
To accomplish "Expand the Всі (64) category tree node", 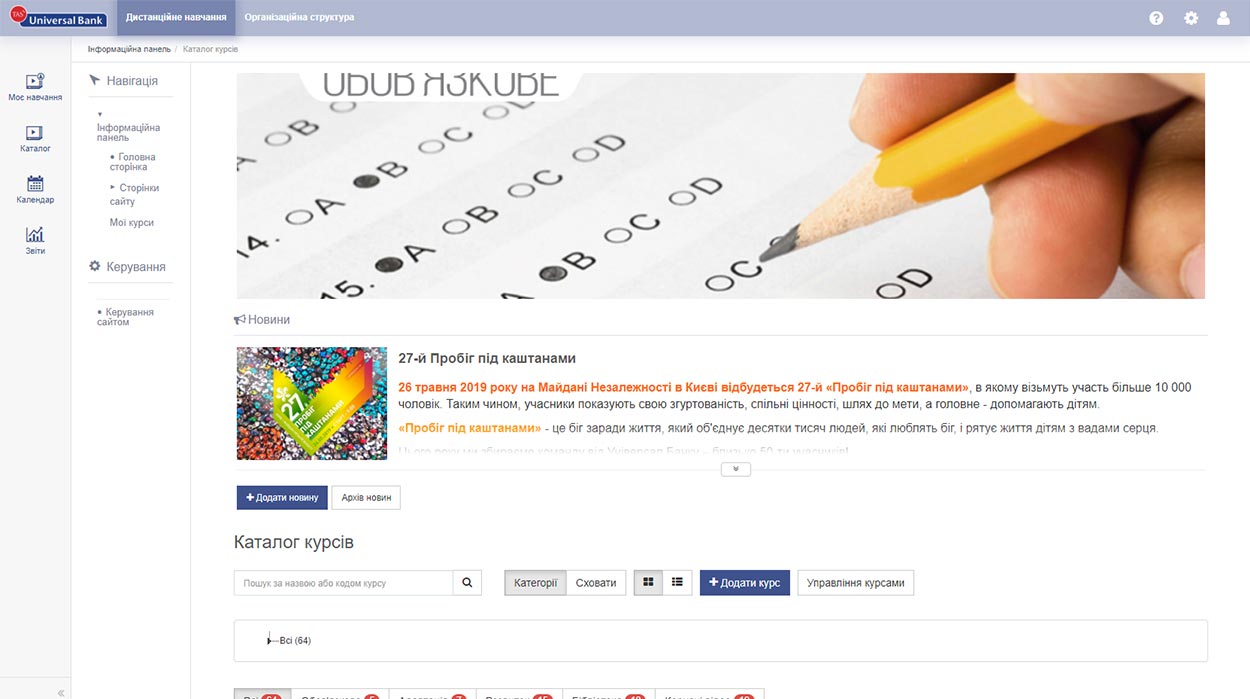I will tap(269, 640).
